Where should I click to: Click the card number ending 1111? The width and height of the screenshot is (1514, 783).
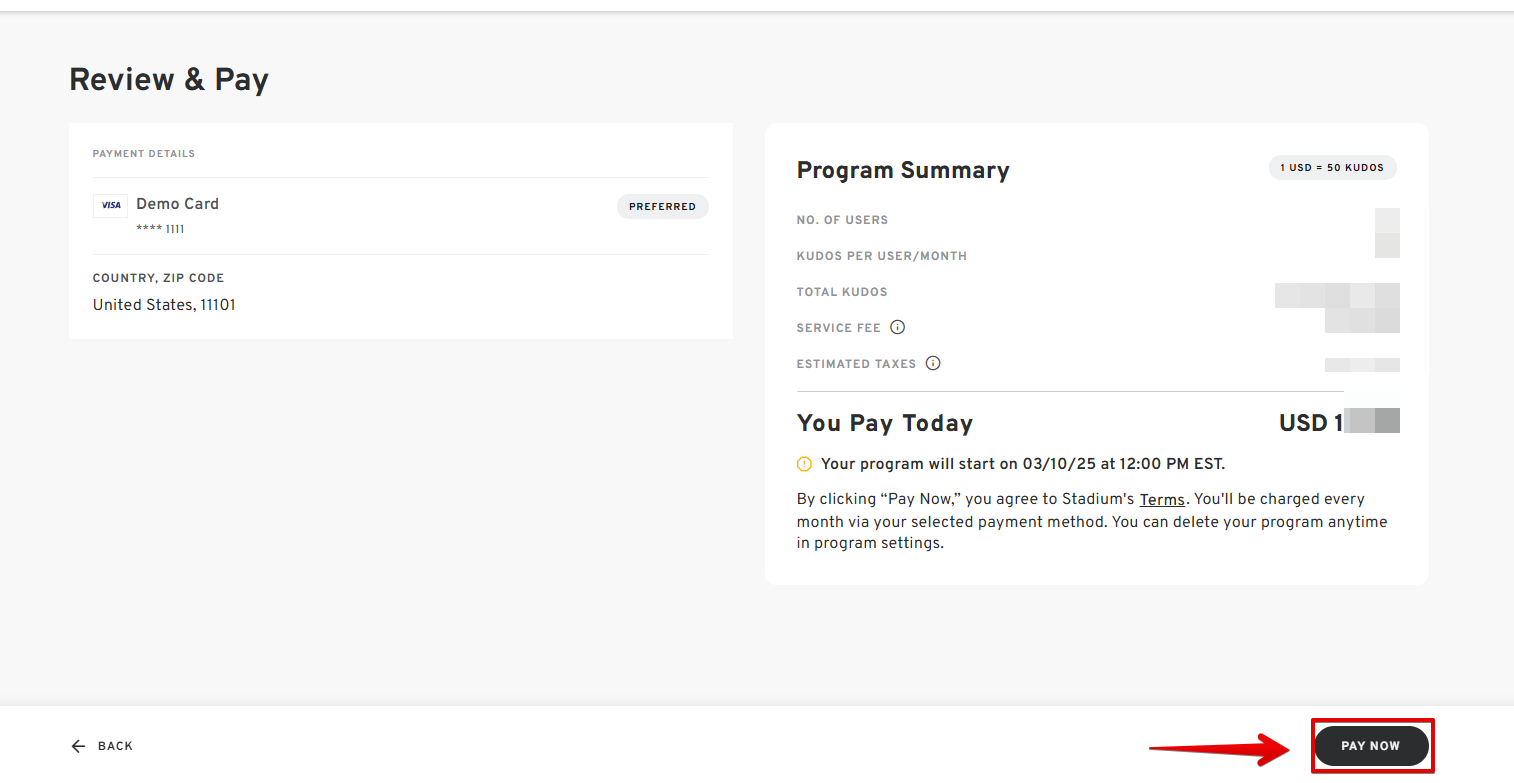160,230
